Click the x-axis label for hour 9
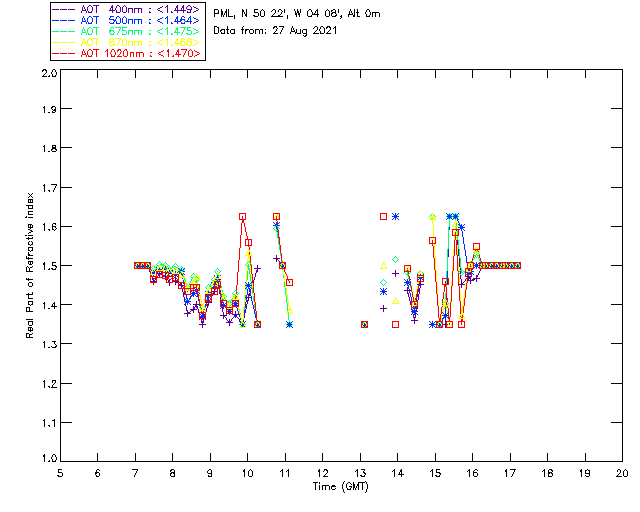 (x=210, y=473)
